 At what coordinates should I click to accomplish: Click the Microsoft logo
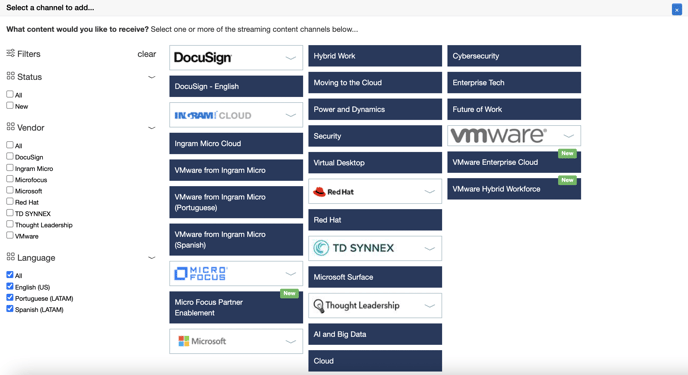[x=202, y=341]
